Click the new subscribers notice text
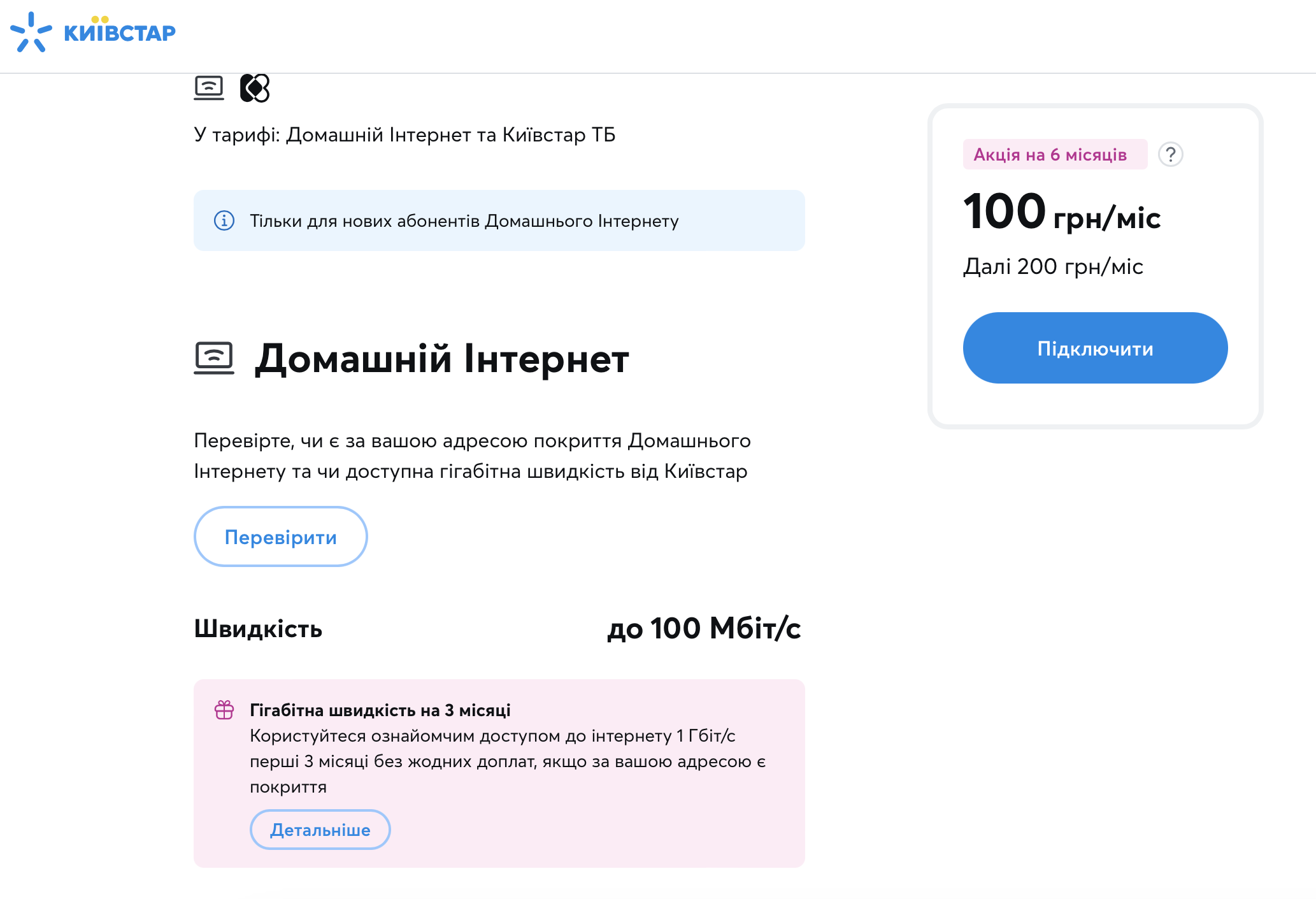The width and height of the screenshot is (1316, 899). pos(464,221)
